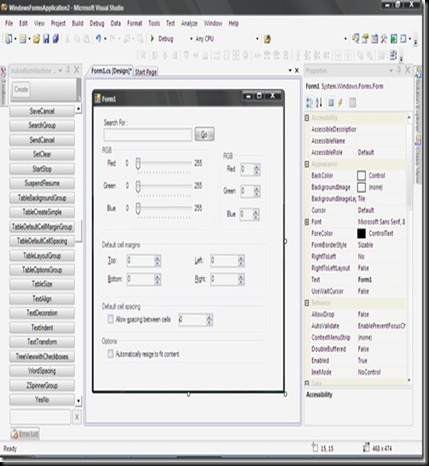Toggle the Allow spacing between cells checkbox
This screenshot has height=466, width=429.
110,319
